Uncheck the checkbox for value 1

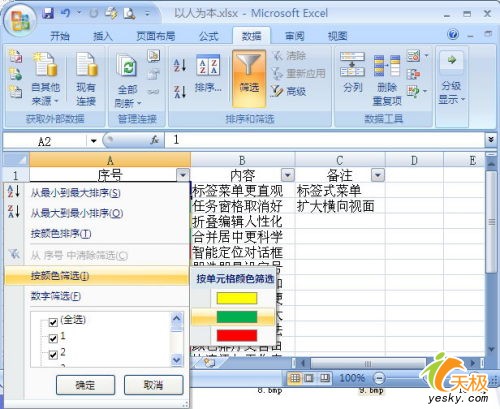click(53, 338)
